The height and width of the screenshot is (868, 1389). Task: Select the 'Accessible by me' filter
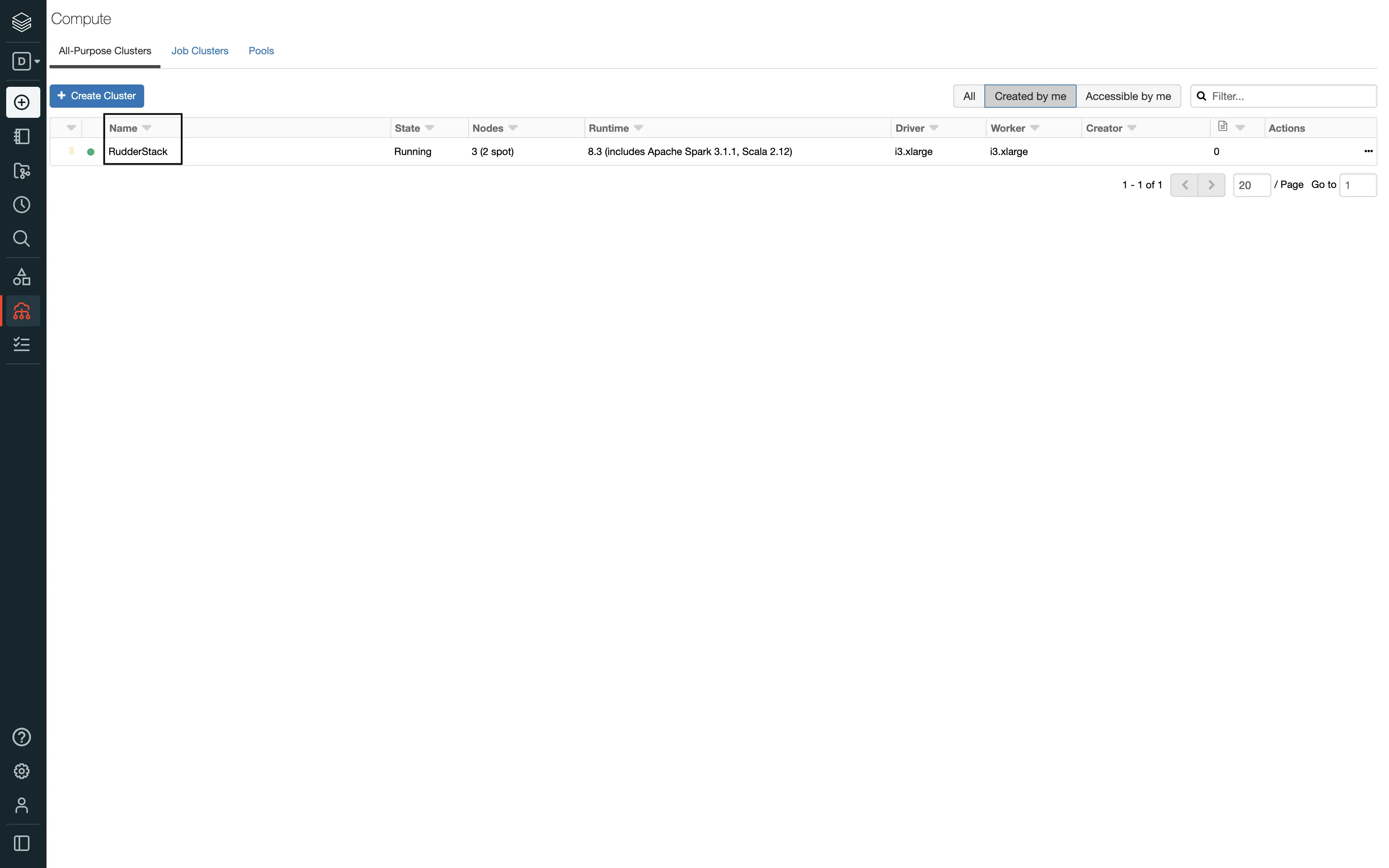[1127, 96]
